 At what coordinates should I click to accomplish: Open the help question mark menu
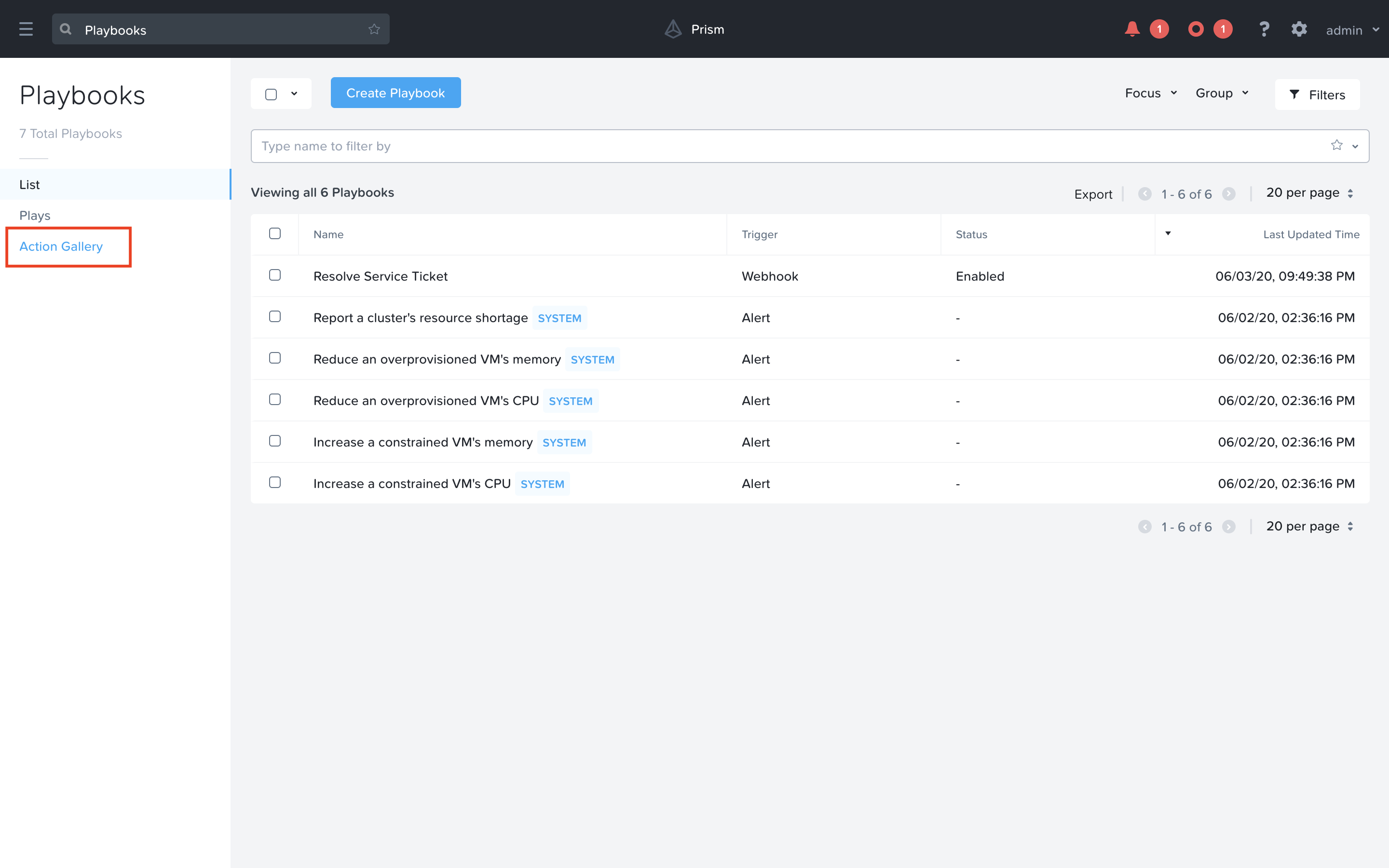pos(1264,29)
